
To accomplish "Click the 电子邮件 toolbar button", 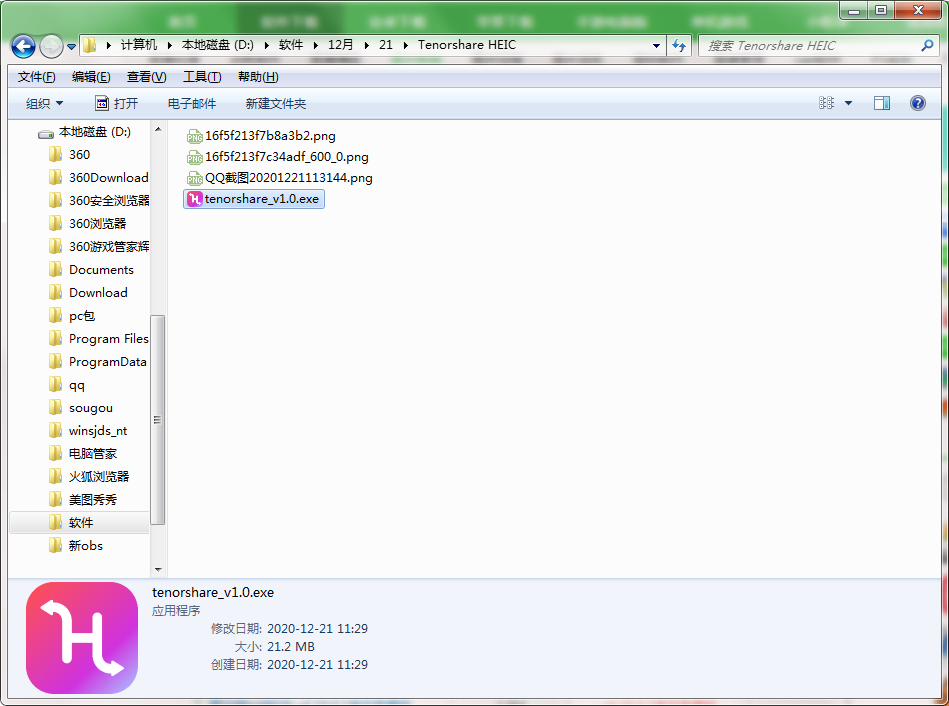I will [192, 104].
